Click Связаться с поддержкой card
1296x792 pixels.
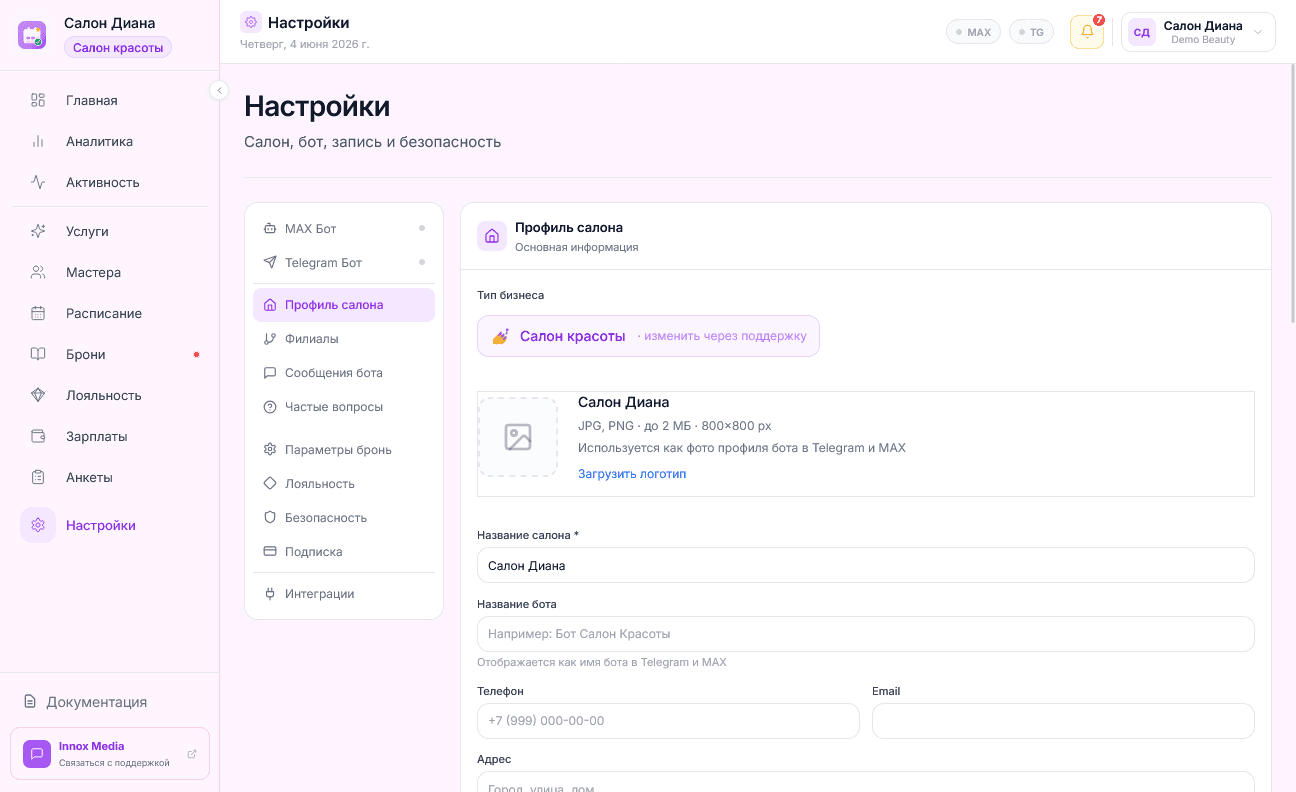(x=110, y=753)
